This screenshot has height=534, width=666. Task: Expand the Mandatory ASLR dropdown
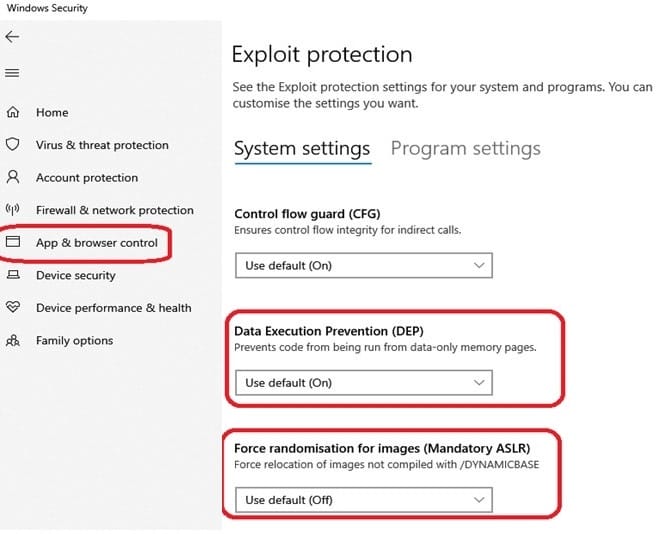click(364, 500)
